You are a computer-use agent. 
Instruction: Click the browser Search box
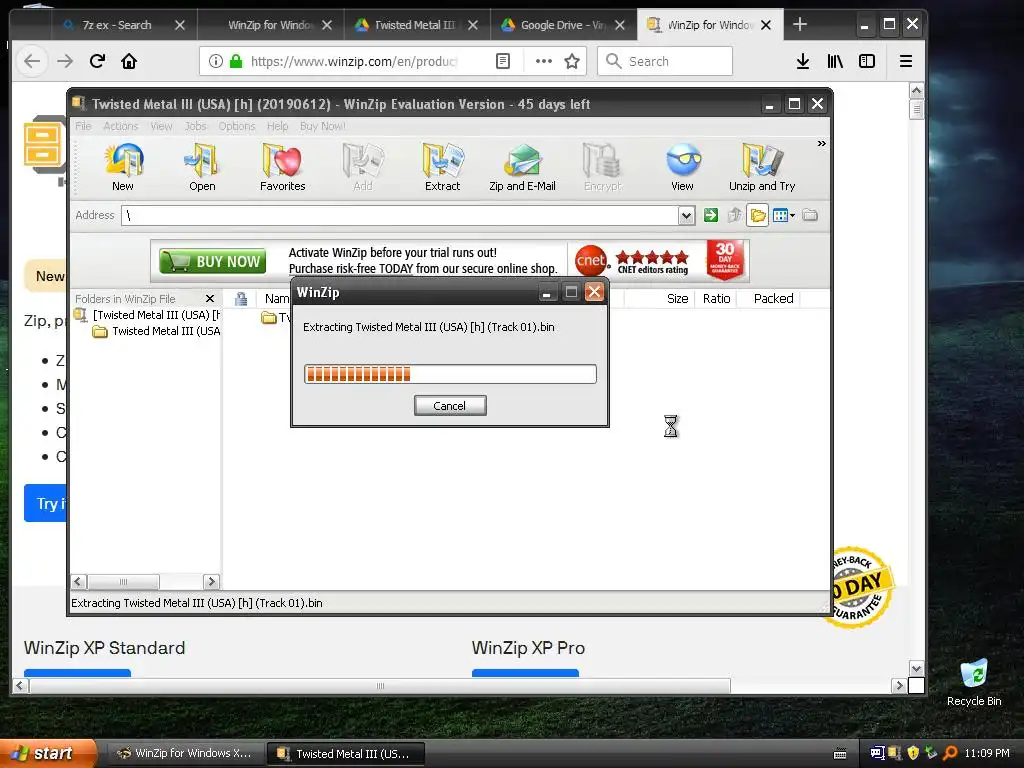[x=665, y=61]
